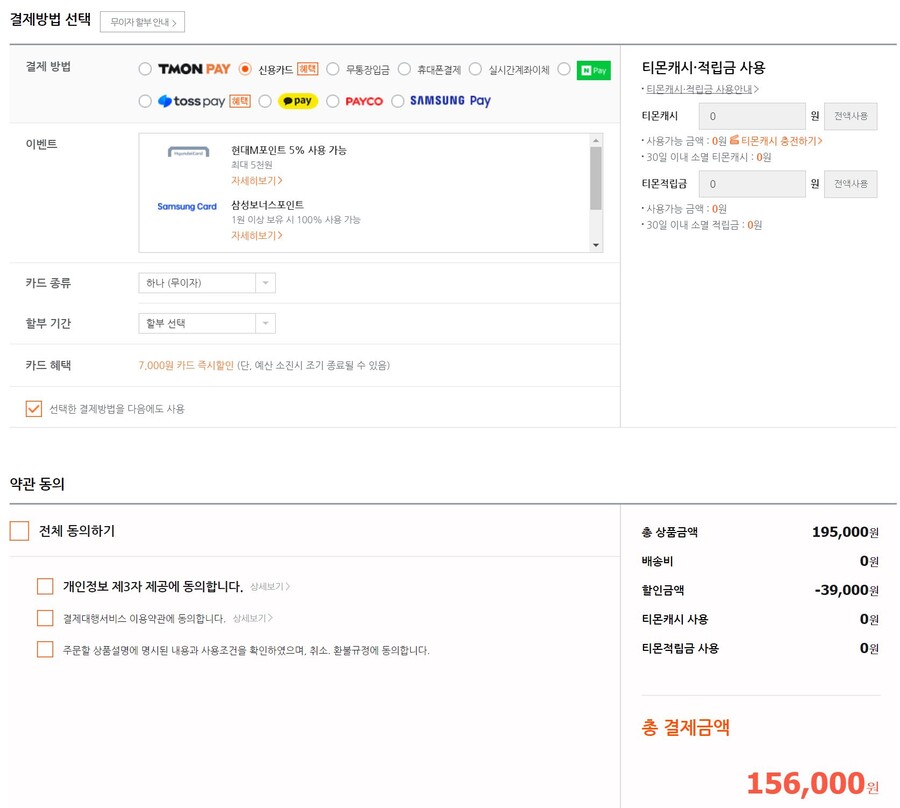Image resolution: width=900 pixels, height=808 pixels.
Task: Pick the Kakao Pay payment icon
Action: point(297,101)
